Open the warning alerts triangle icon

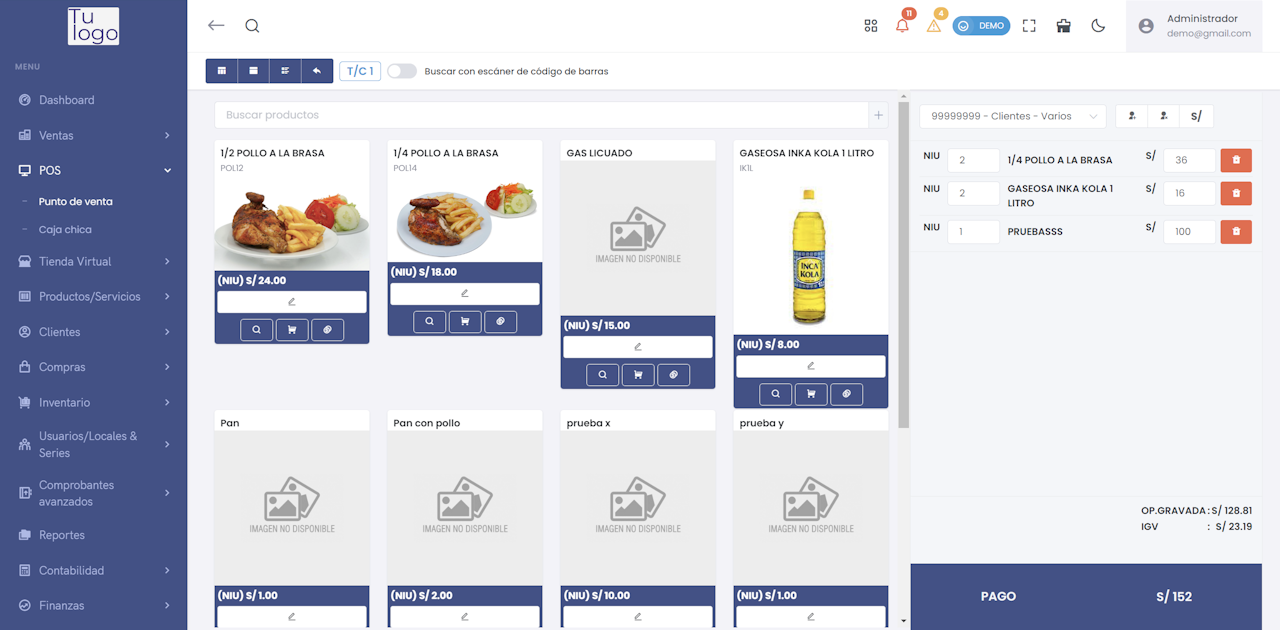pyautogui.click(x=934, y=26)
